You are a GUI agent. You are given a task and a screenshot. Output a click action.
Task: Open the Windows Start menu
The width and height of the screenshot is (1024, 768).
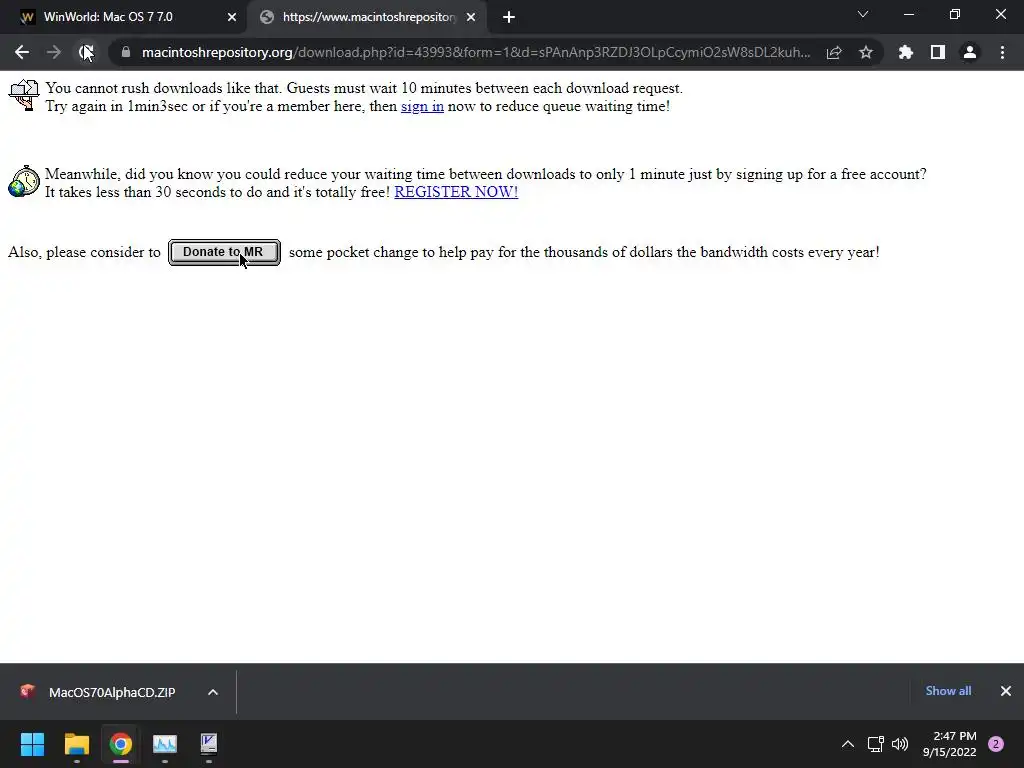(x=32, y=744)
